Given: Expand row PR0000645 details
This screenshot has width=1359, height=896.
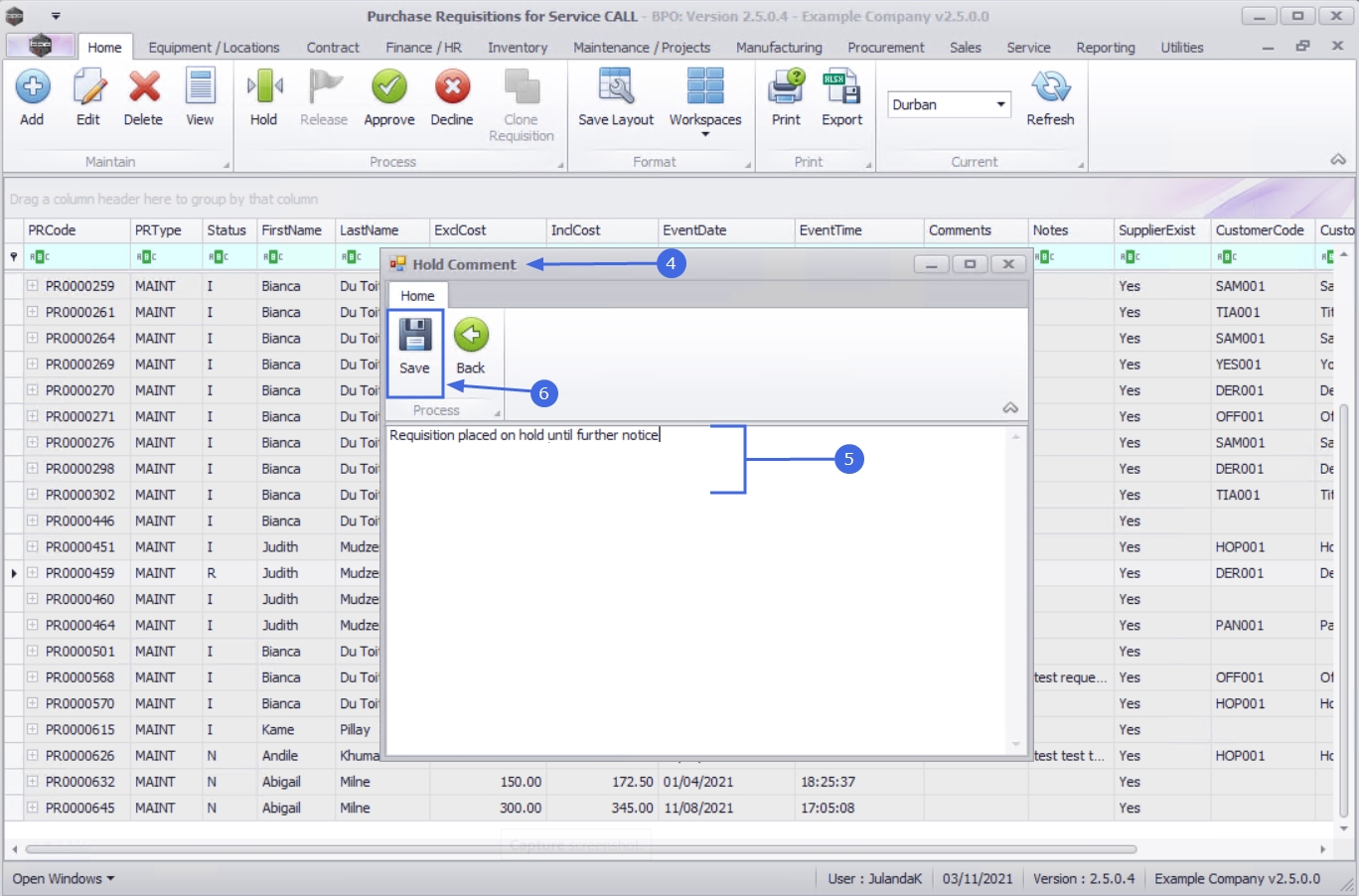Looking at the screenshot, I should 33,808.
